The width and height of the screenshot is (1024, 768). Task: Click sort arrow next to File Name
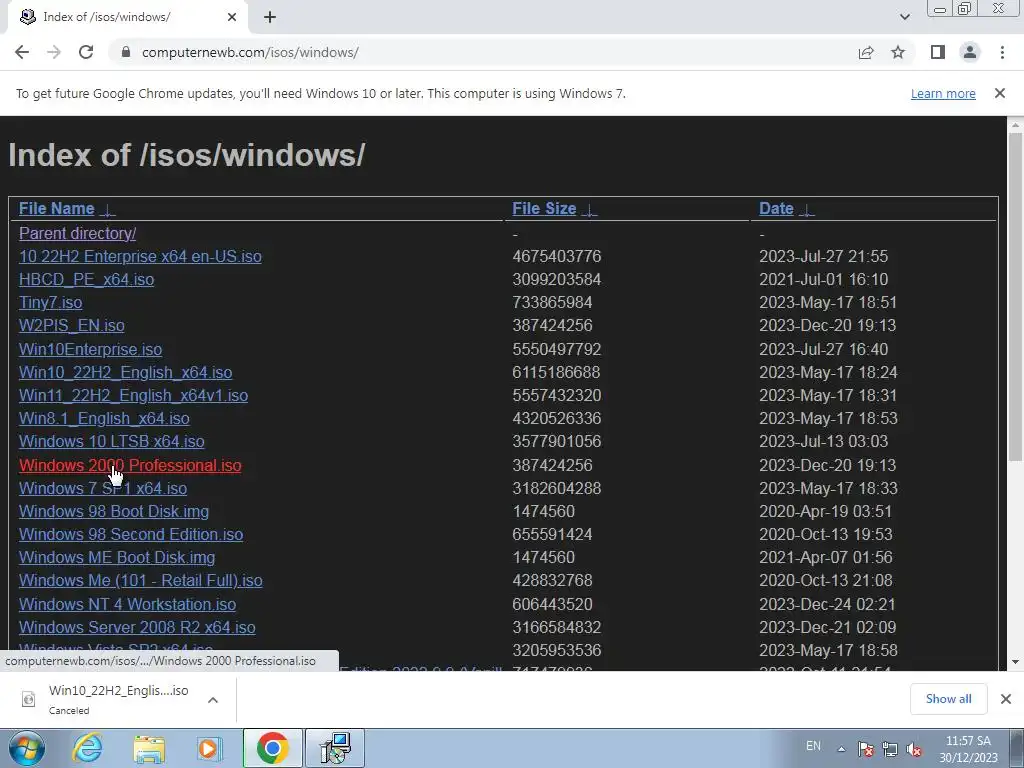click(108, 210)
